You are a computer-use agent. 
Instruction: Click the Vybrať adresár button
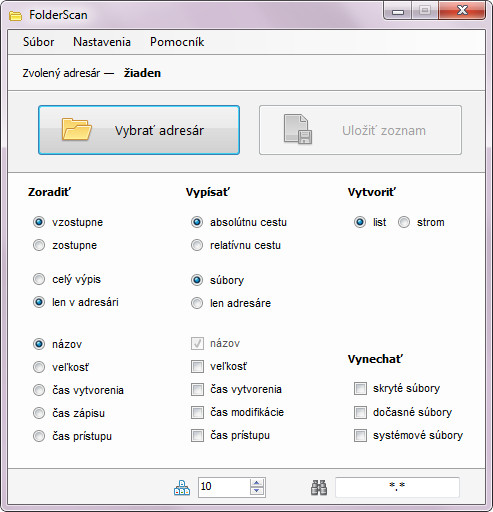(x=139, y=130)
